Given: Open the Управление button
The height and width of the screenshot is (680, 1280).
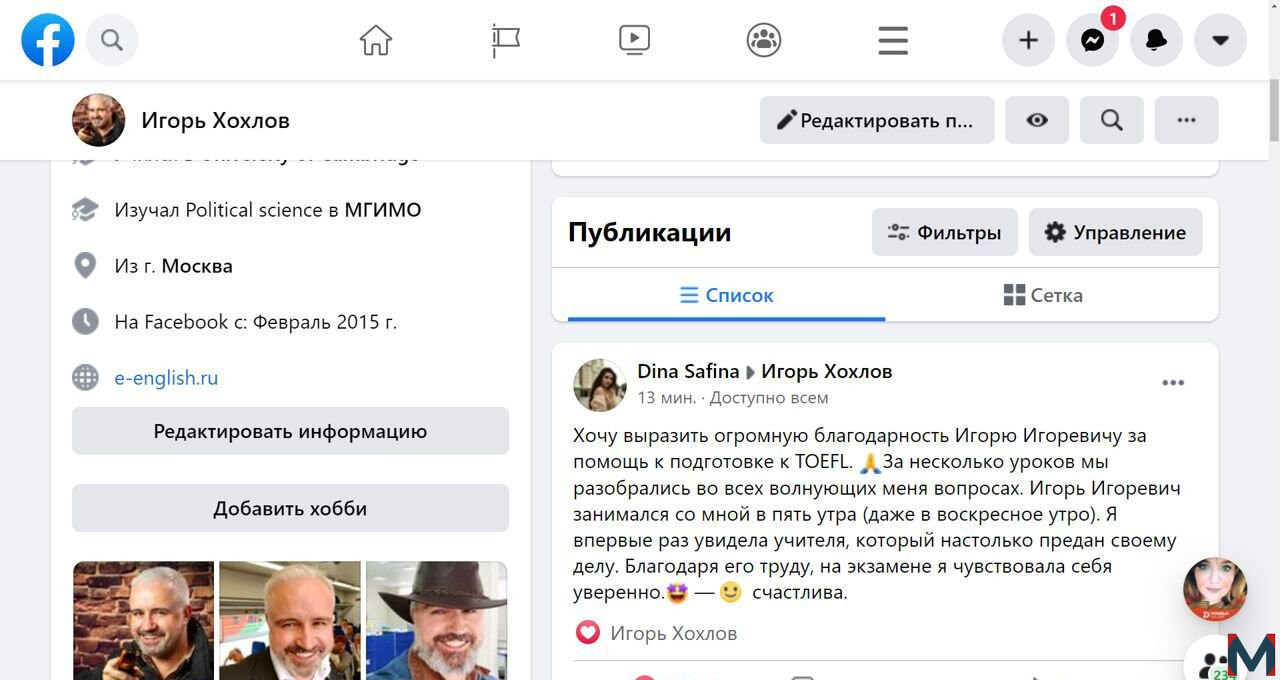Looking at the screenshot, I should 1116,232.
